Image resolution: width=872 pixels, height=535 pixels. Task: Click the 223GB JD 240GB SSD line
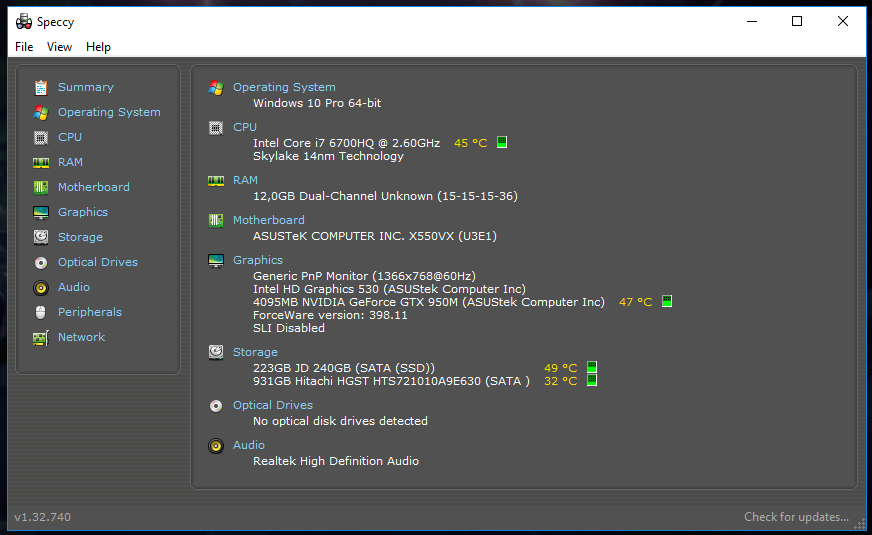(x=344, y=368)
